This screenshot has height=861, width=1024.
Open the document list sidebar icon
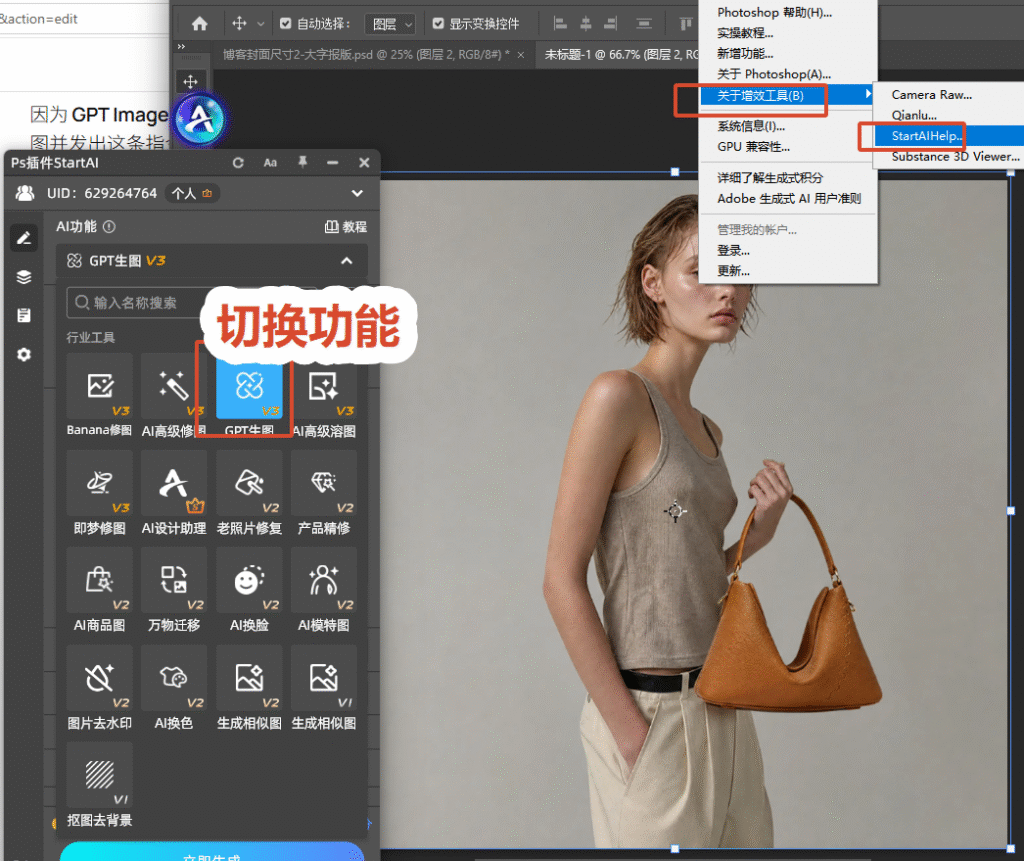coord(24,316)
